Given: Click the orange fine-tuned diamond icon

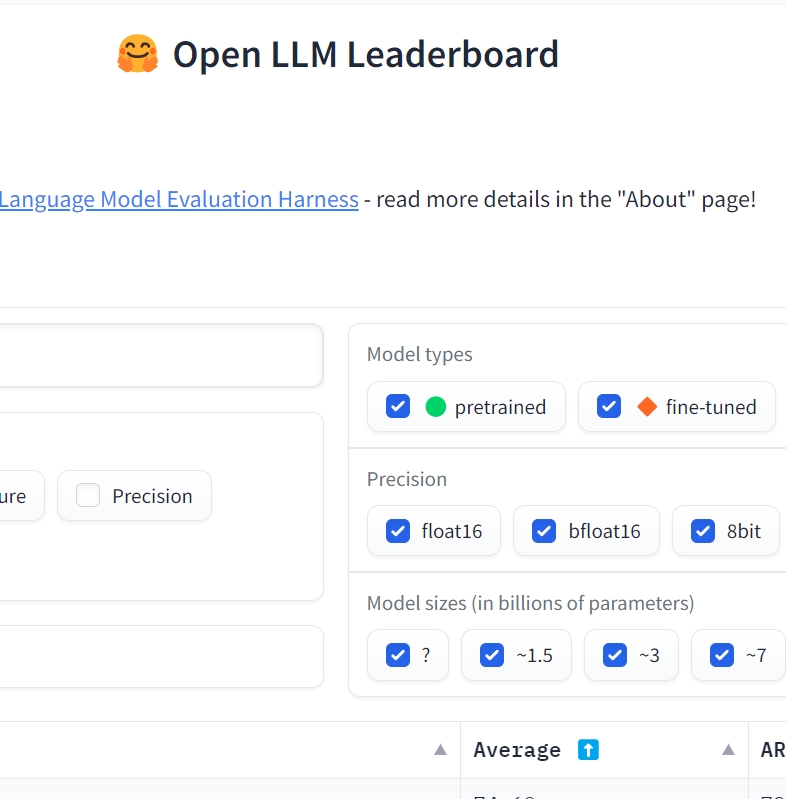Looking at the screenshot, I should click(647, 407).
